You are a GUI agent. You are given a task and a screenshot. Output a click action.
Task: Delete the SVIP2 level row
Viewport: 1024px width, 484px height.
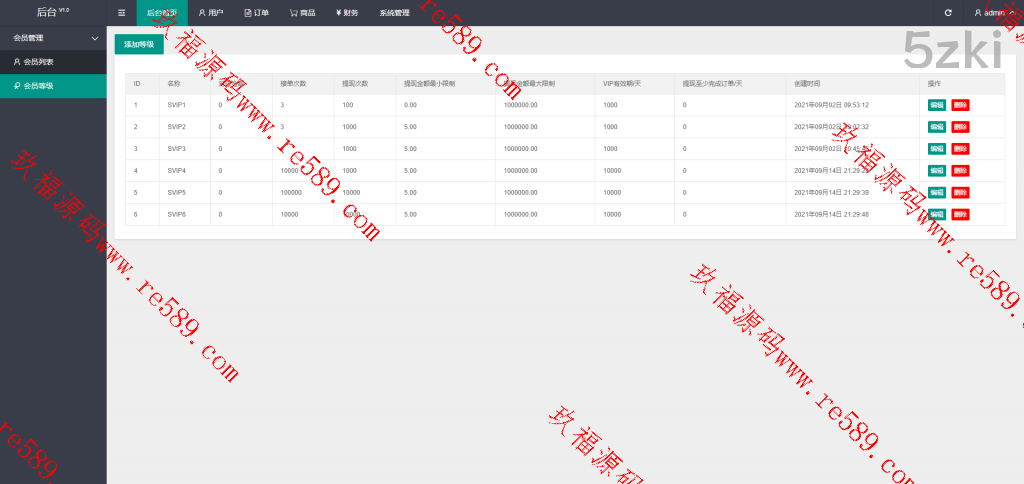pos(960,127)
